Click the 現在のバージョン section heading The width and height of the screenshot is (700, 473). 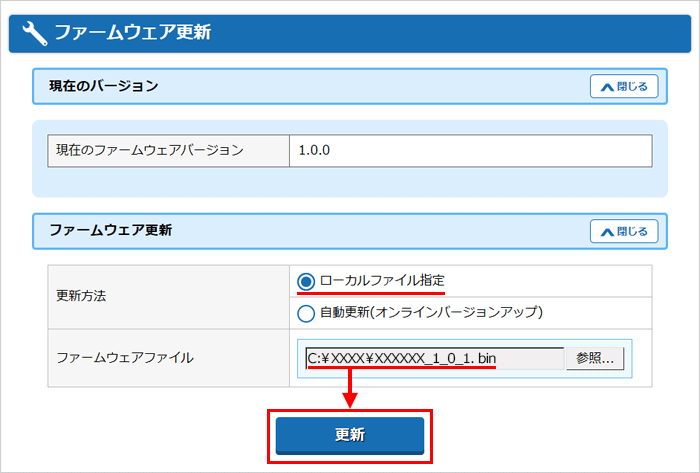coord(104,87)
